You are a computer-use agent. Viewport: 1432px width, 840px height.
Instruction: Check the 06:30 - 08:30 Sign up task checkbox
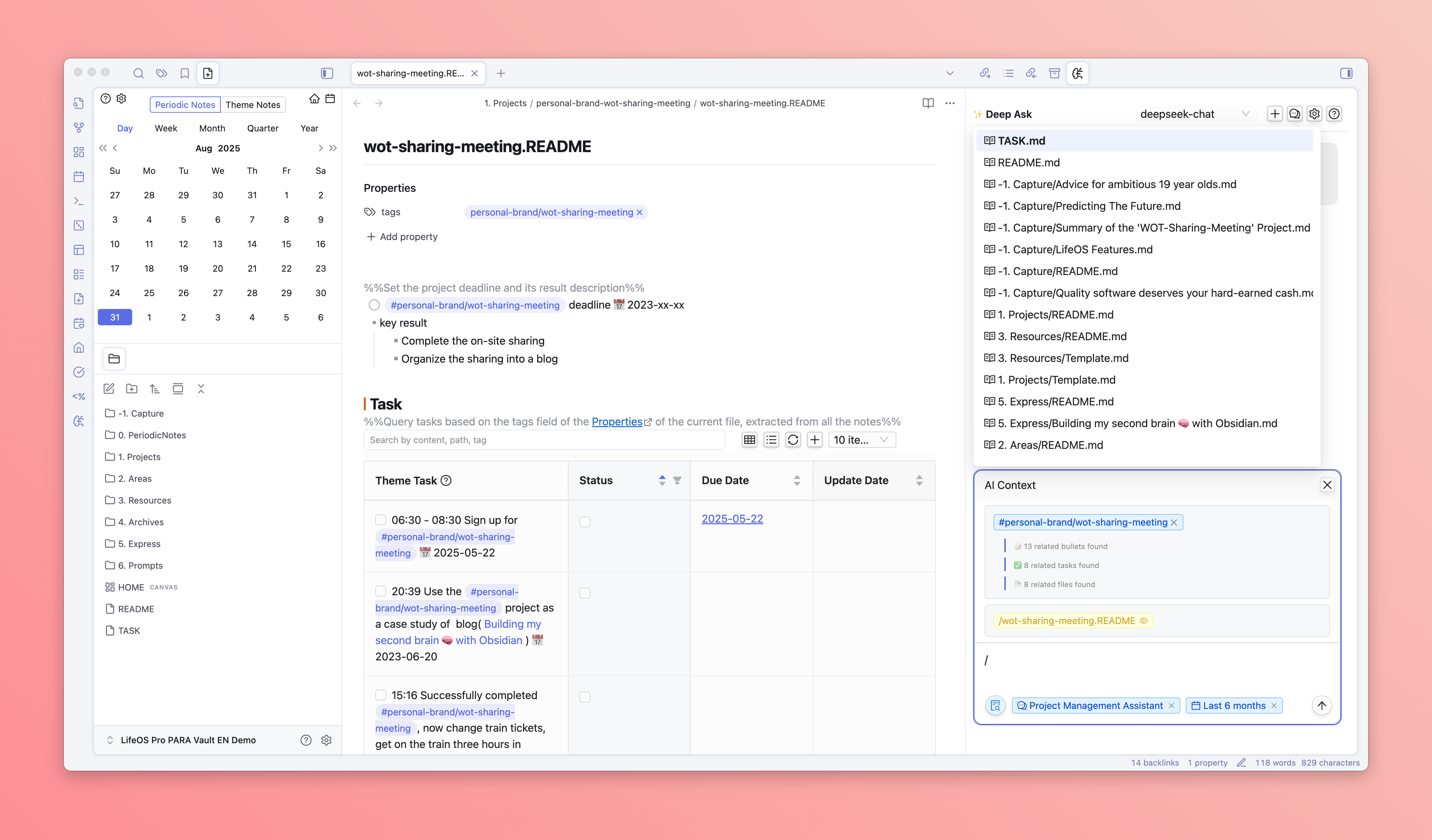381,520
